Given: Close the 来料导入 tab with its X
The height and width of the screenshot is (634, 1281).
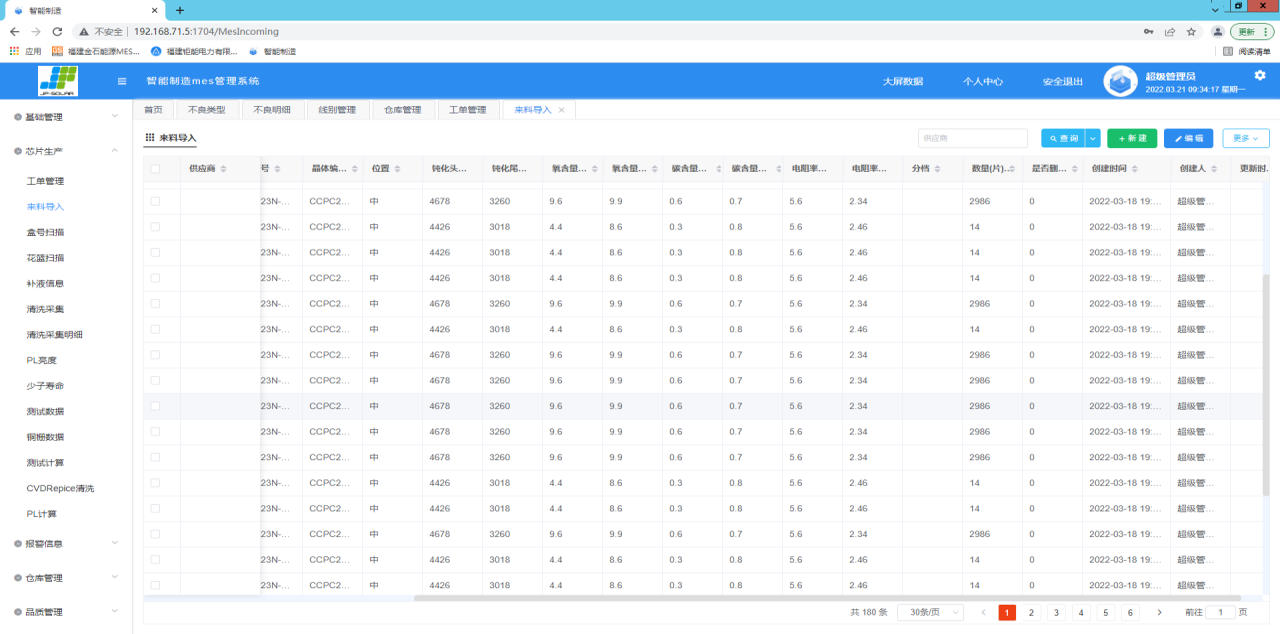Looking at the screenshot, I should [561, 110].
